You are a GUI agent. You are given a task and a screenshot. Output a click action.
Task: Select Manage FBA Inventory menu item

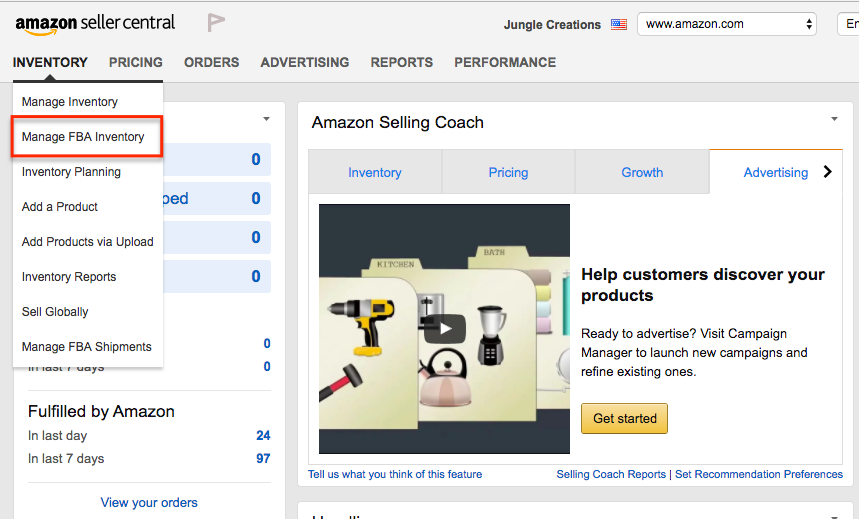pos(83,137)
